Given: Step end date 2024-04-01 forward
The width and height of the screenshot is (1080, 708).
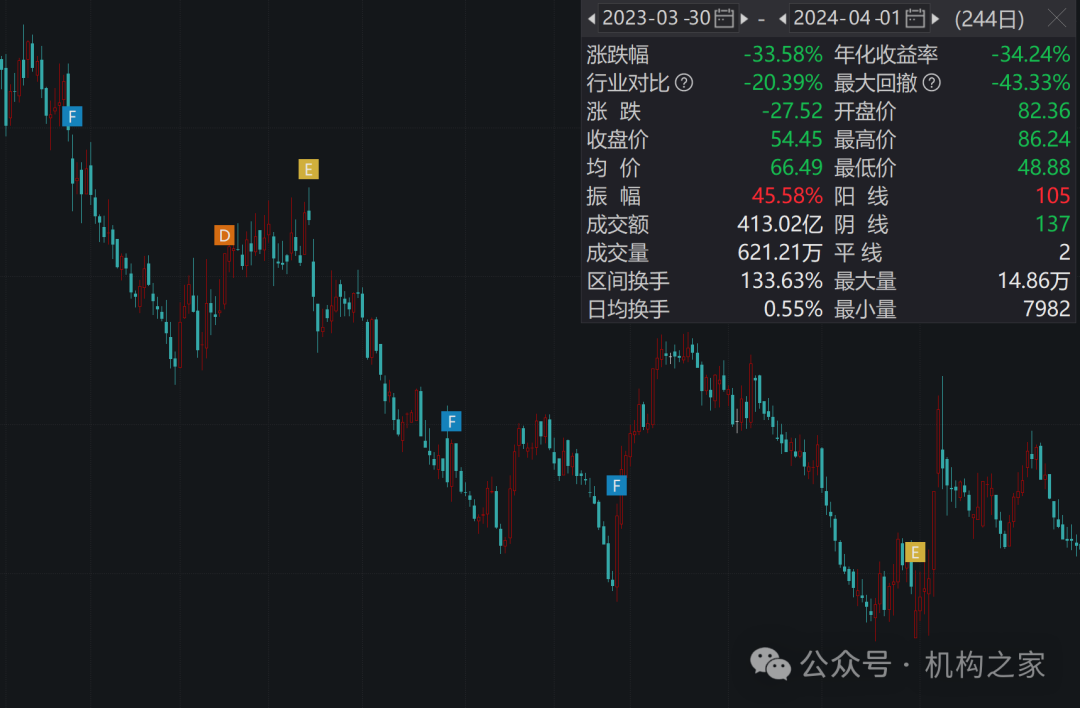Looking at the screenshot, I should pyautogui.click(x=935, y=19).
